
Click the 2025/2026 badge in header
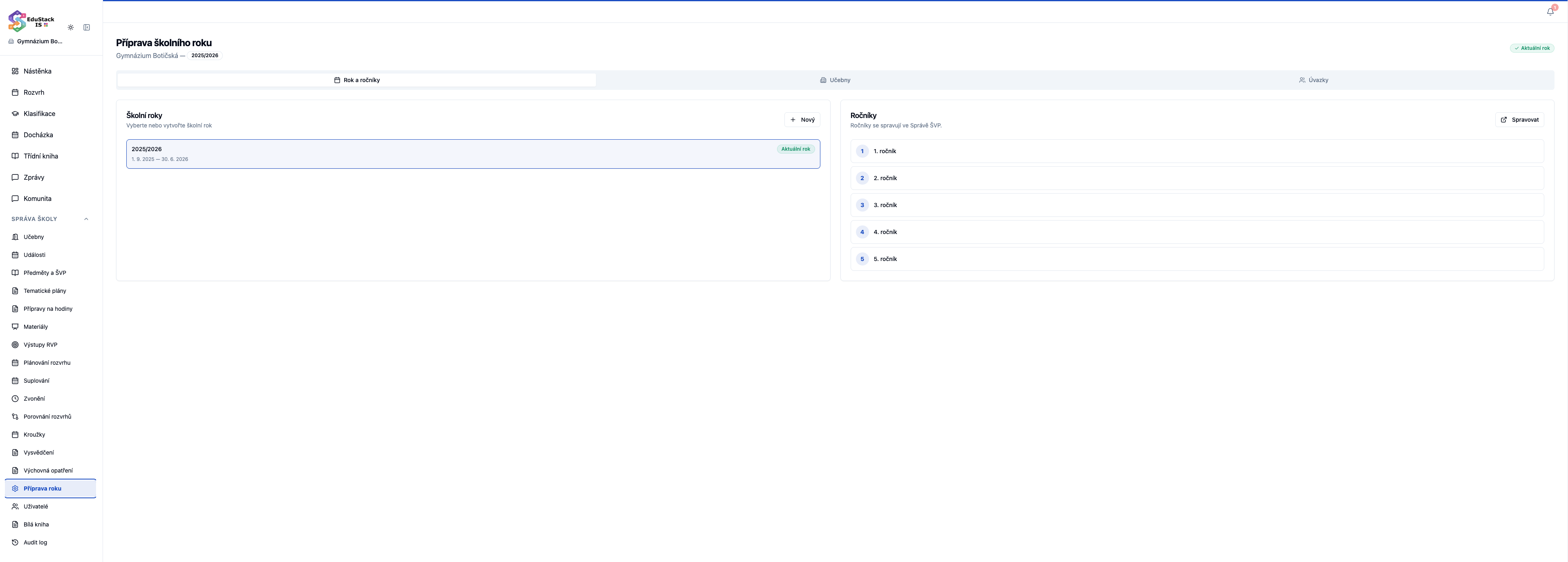204,56
